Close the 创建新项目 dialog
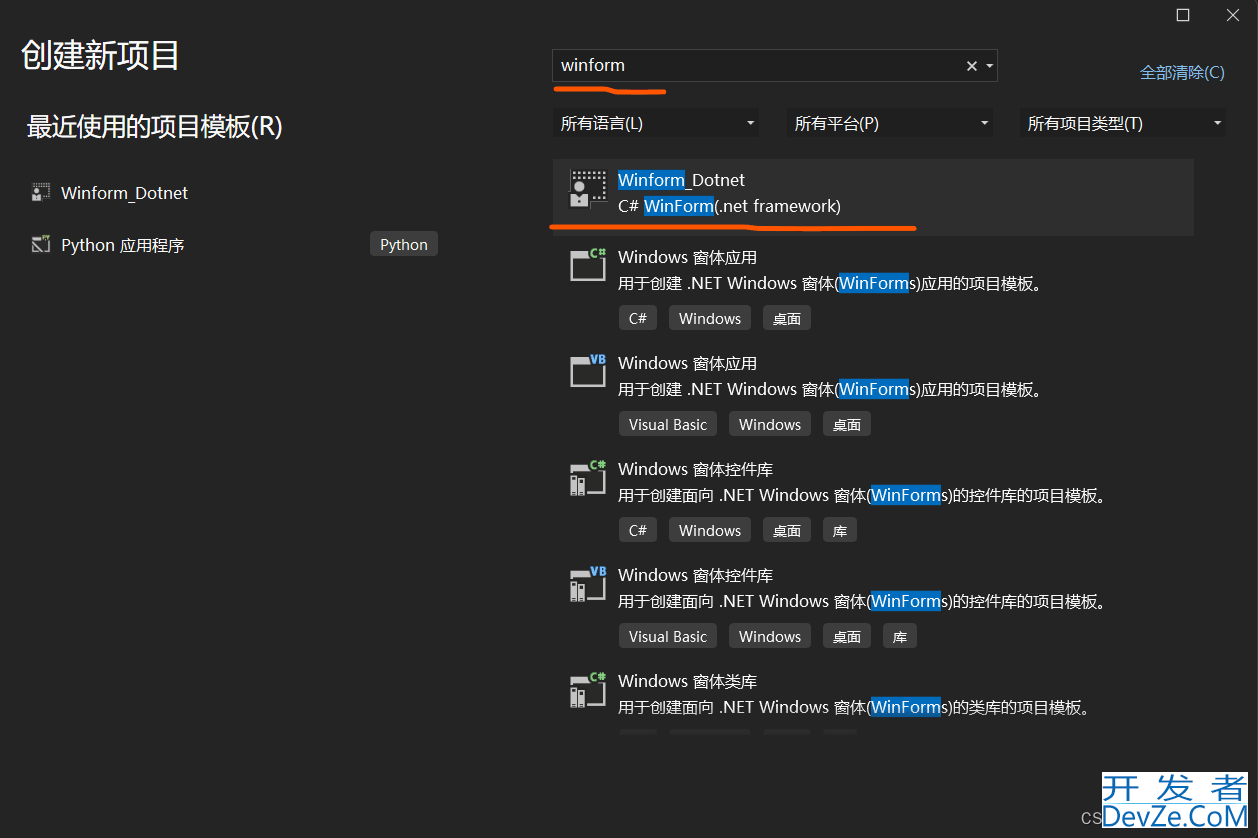This screenshot has height=838, width=1258. pos(1233,15)
